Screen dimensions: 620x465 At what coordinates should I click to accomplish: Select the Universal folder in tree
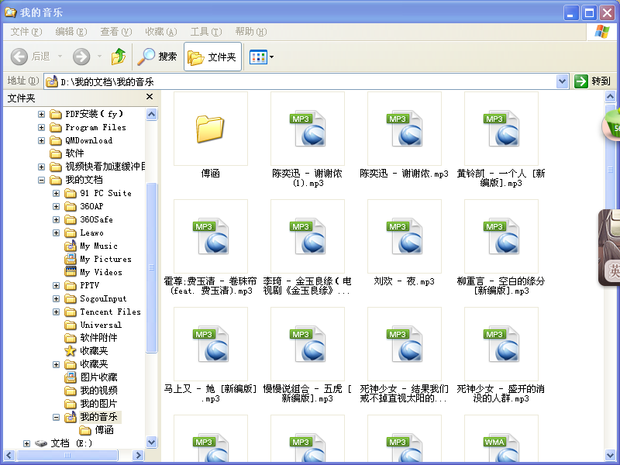click(x=93, y=325)
